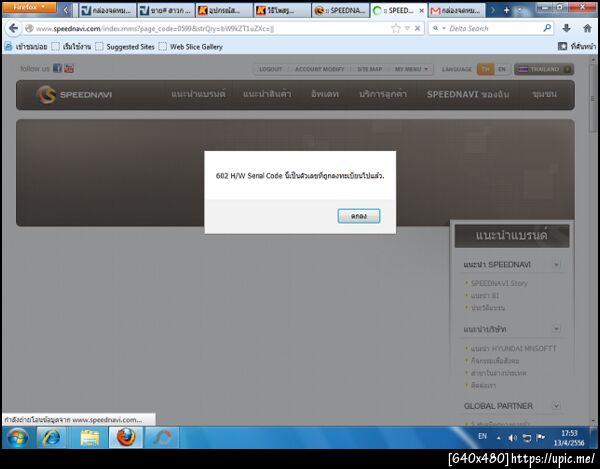This screenshot has height=469, width=600.
Task: Open the Windows Start button
Action: click(18, 438)
